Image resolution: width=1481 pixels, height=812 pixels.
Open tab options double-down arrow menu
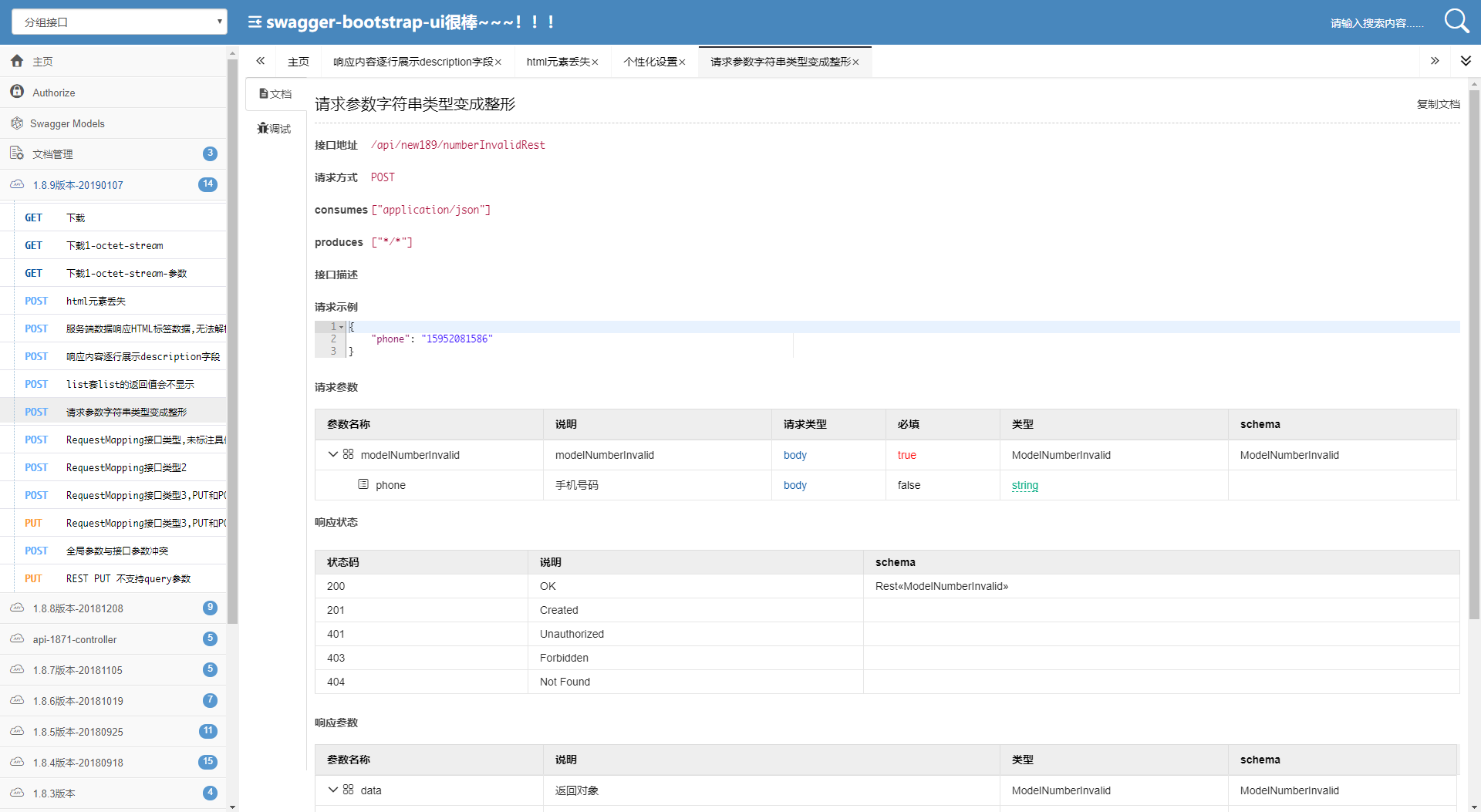point(1466,61)
